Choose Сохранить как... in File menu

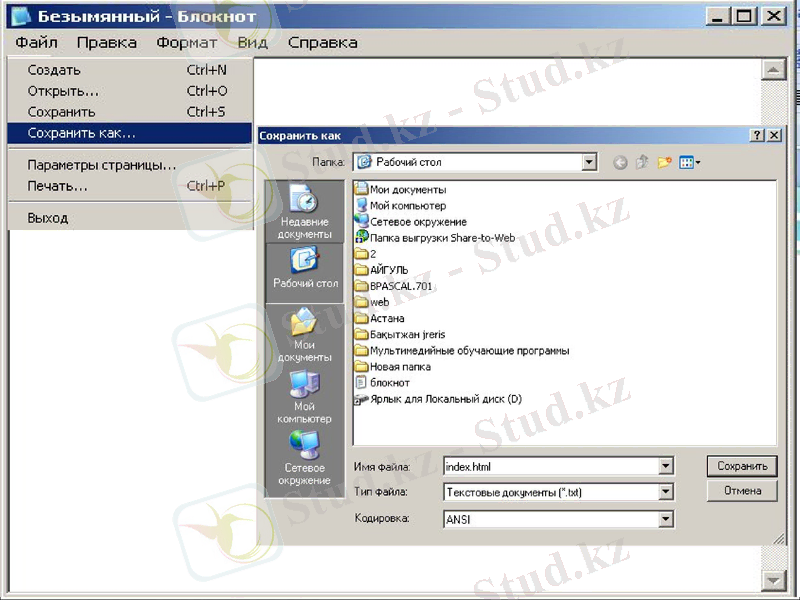(x=82, y=133)
